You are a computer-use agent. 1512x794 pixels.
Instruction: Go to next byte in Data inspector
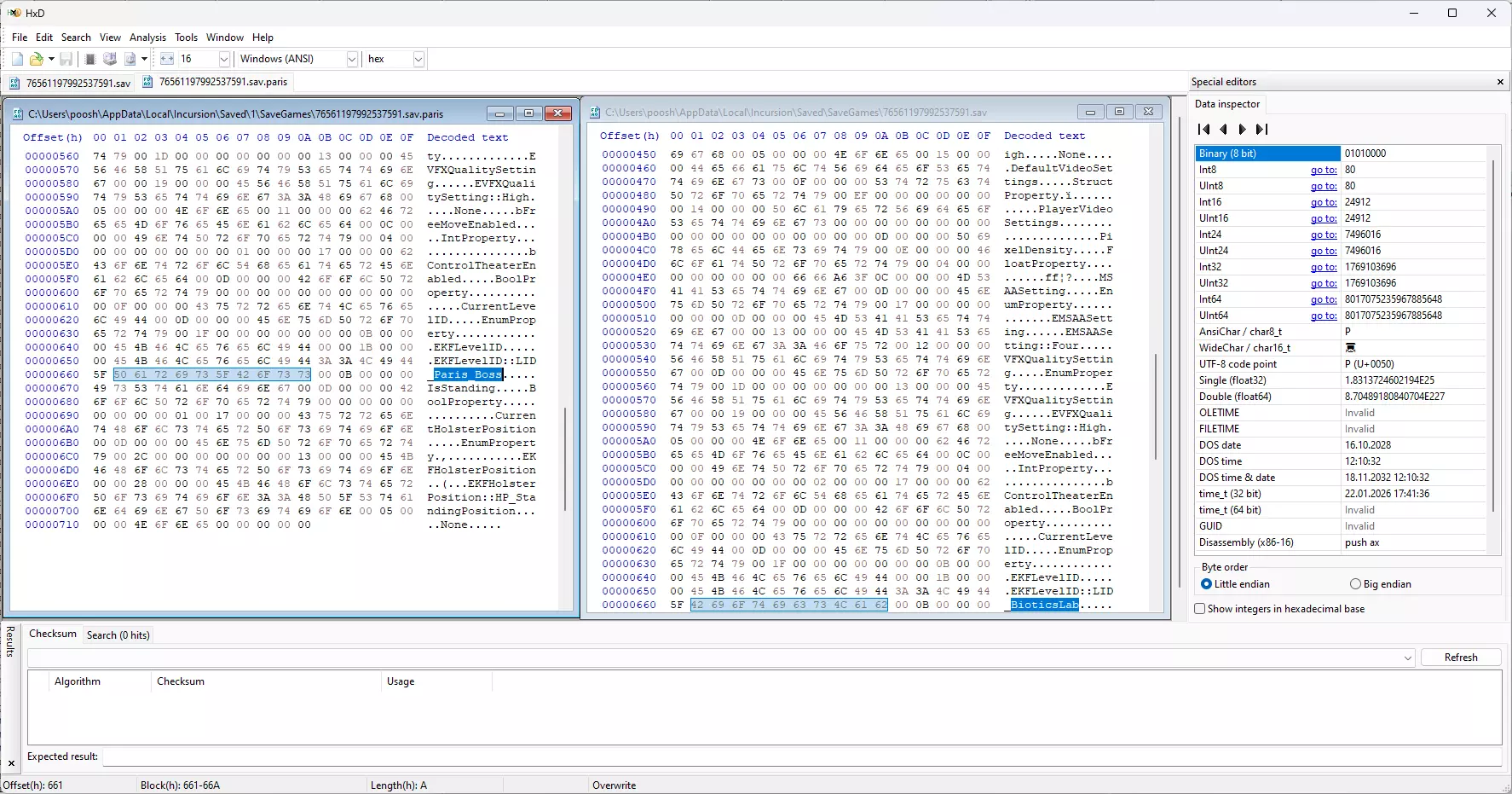[1243, 130]
